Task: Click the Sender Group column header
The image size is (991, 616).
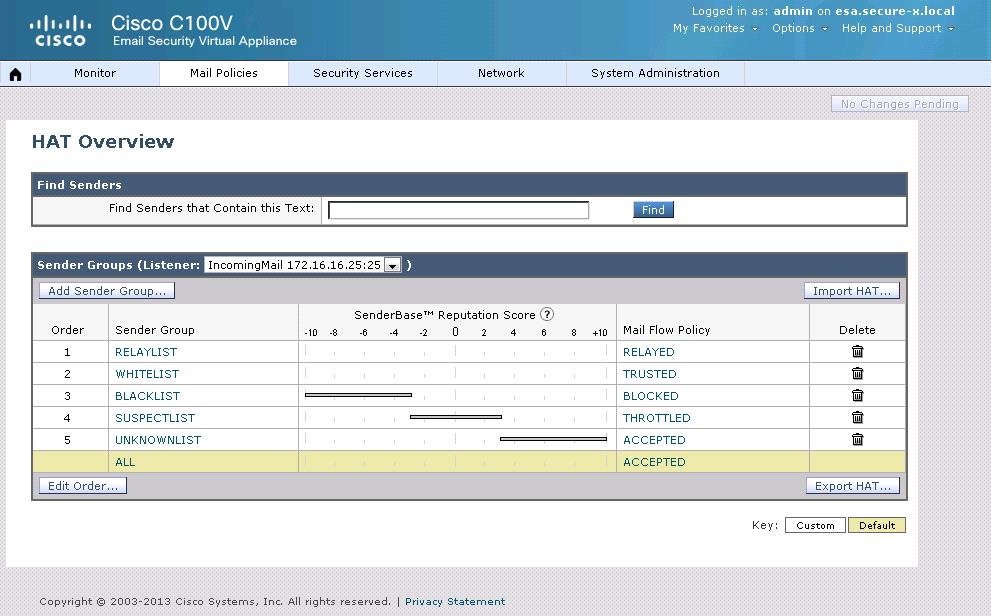Action: pos(155,330)
